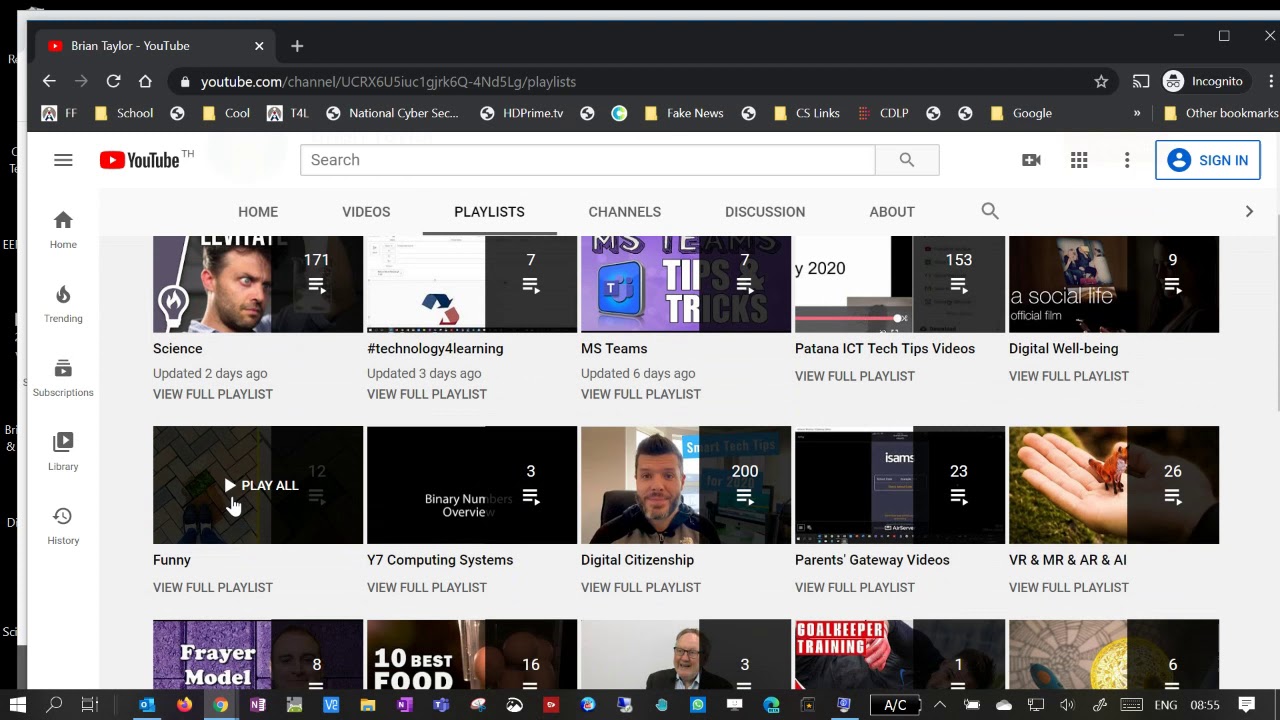
Task: Open the Windows Start menu
Action: (17, 705)
